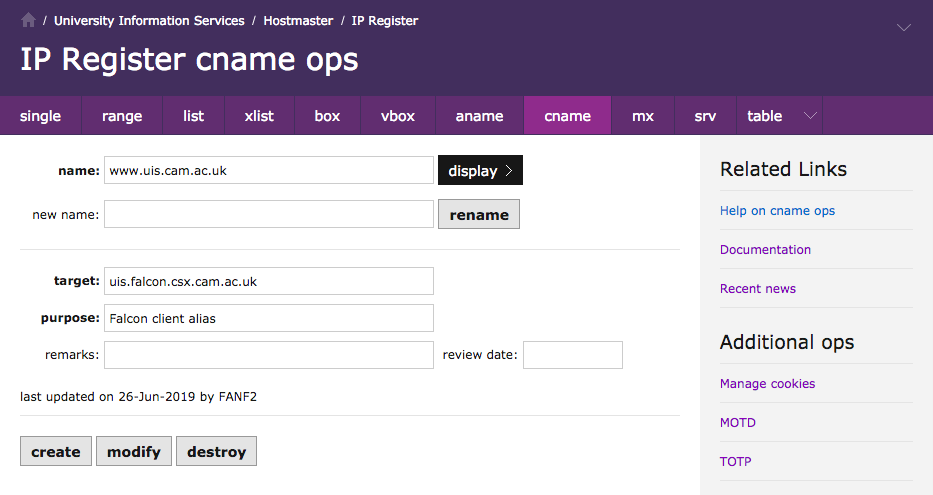The width and height of the screenshot is (933, 495).
Task: Click the rename button
Action: pyautogui.click(x=479, y=215)
